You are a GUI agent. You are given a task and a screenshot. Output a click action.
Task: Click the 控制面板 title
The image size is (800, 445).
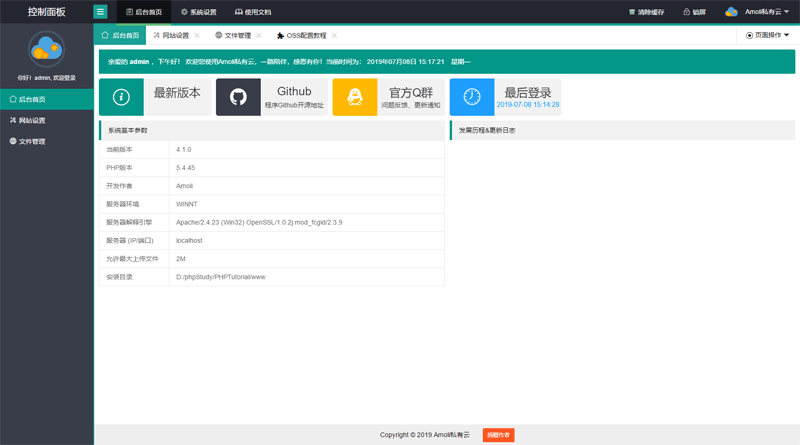click(46, 12)
